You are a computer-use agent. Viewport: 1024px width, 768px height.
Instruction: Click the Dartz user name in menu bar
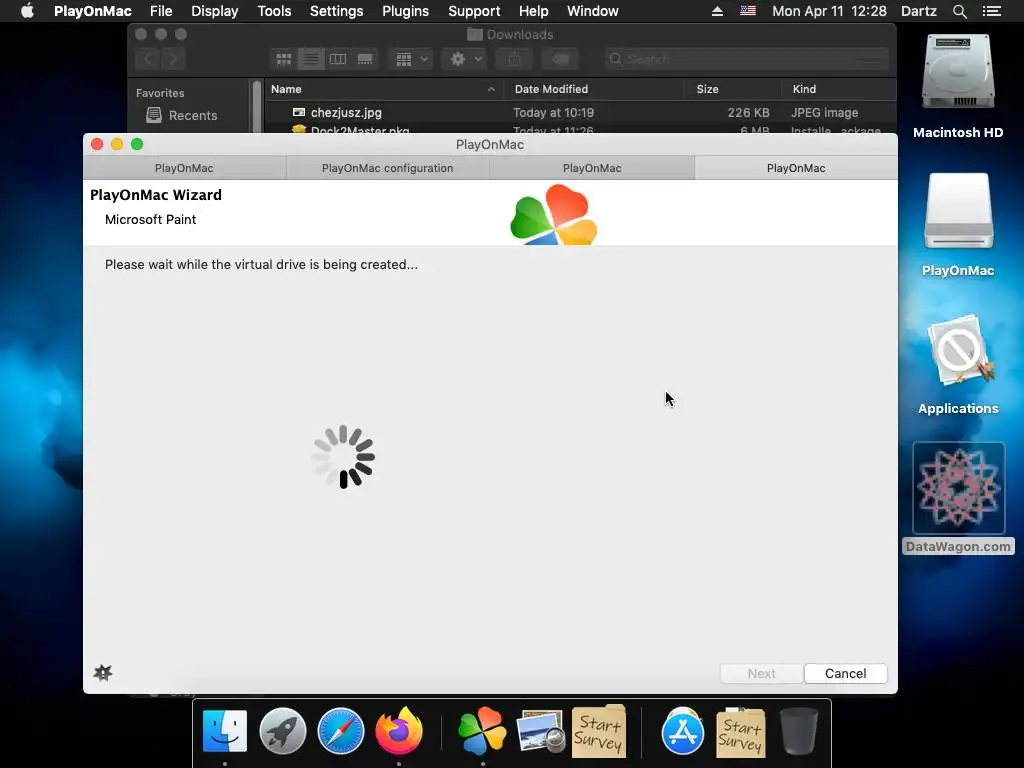coord(918,11)
